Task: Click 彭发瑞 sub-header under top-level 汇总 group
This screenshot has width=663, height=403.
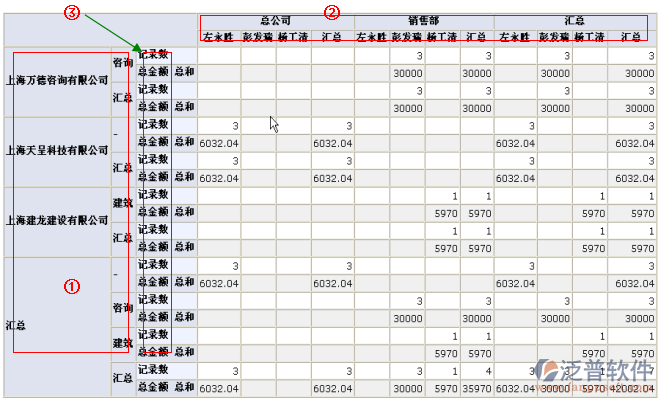Action: (554, 37)
